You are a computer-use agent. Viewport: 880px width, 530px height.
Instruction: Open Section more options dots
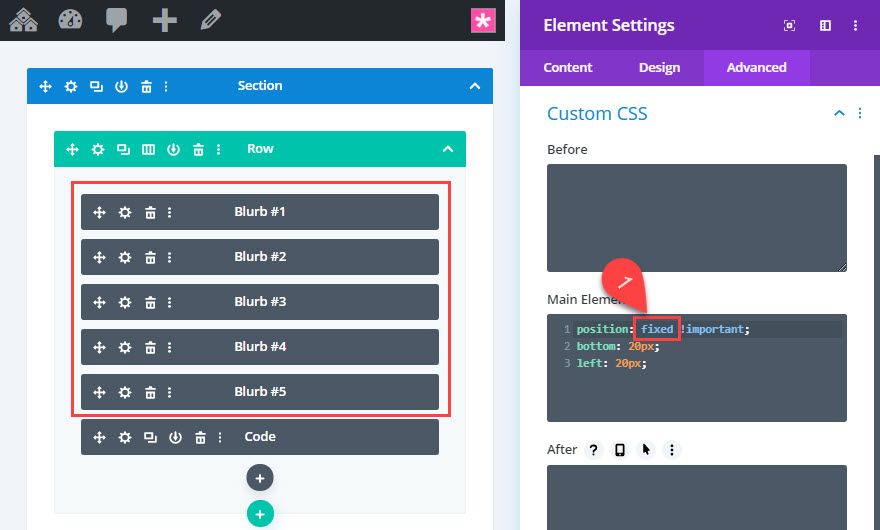tap(166, 86)
